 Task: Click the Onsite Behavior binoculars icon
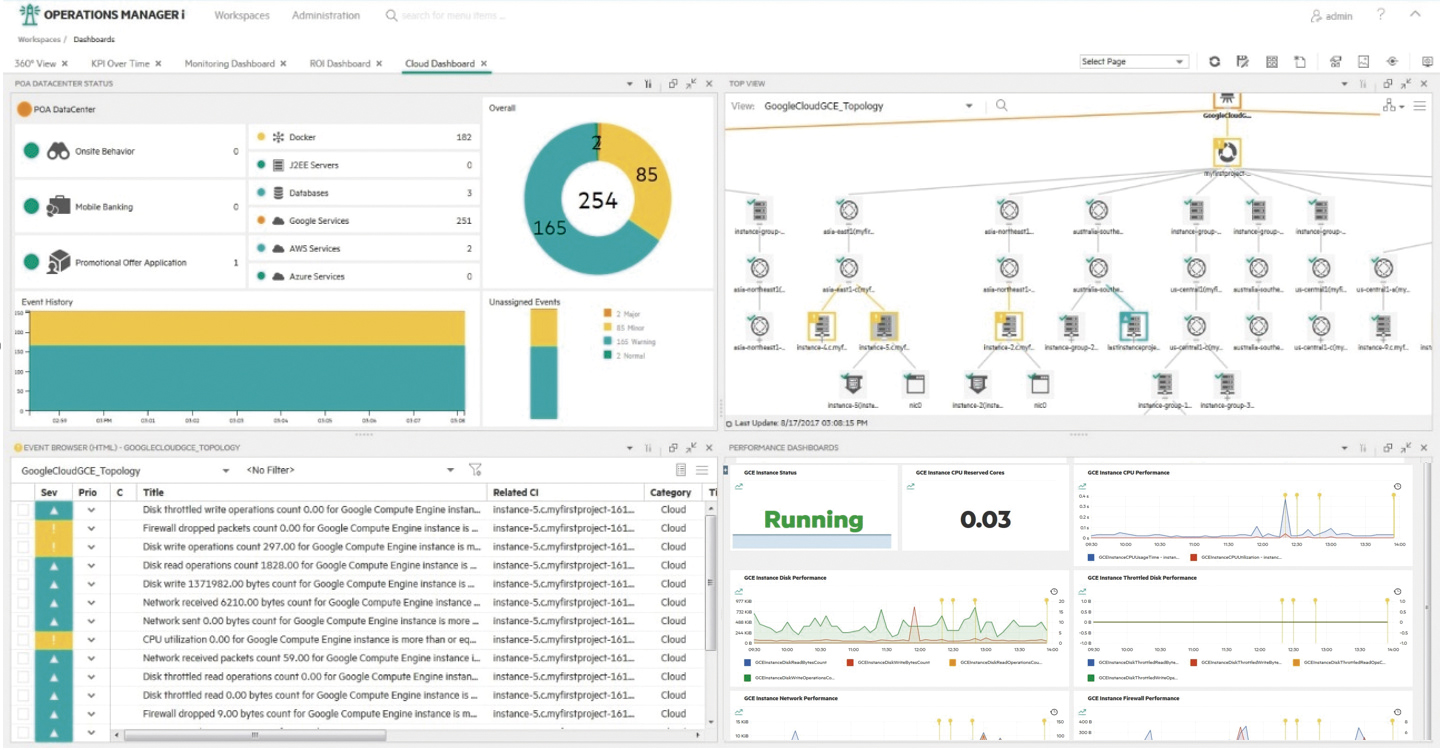(x=58, y=151)
